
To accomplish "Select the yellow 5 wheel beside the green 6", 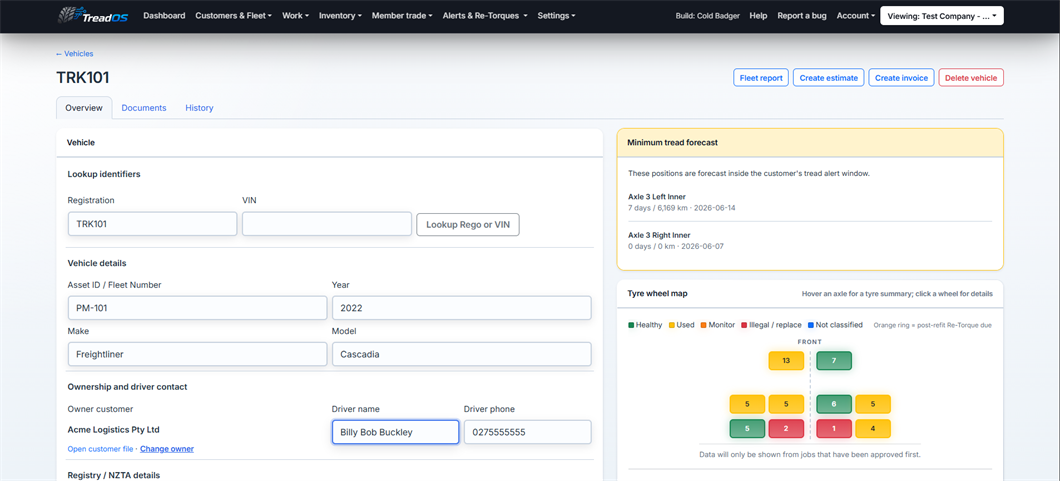I will [x=873, y=404].
